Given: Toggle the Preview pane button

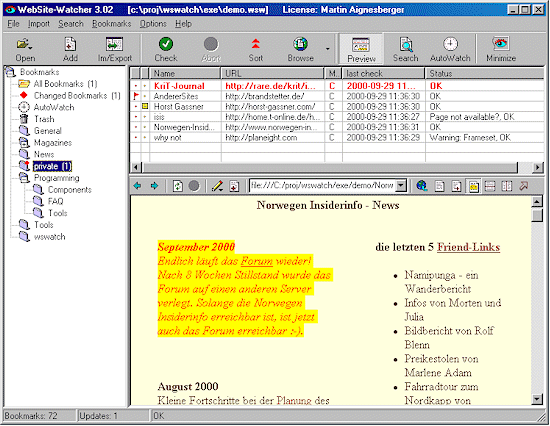Looking at the screenshot, I should click(361, 49).
